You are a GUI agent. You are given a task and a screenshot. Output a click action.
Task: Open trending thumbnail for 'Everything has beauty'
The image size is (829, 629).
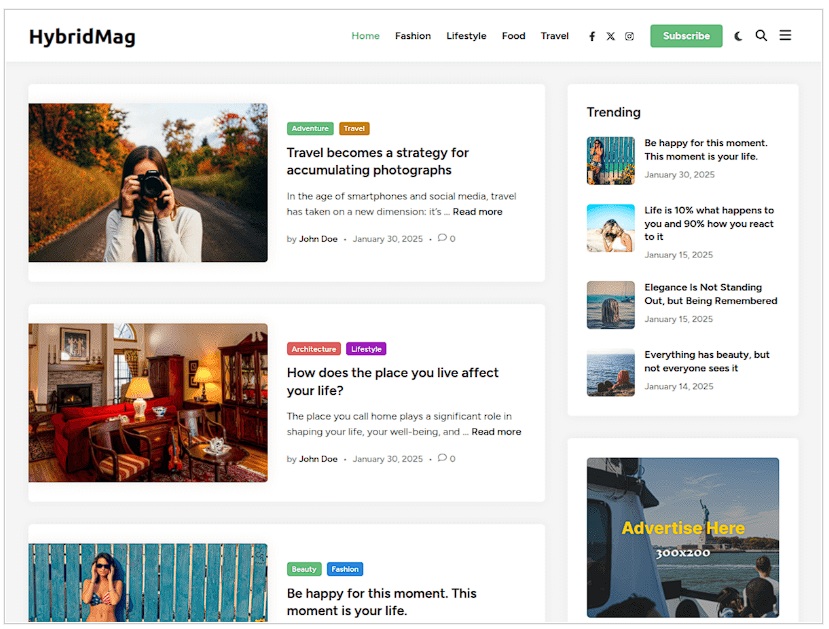611,372
